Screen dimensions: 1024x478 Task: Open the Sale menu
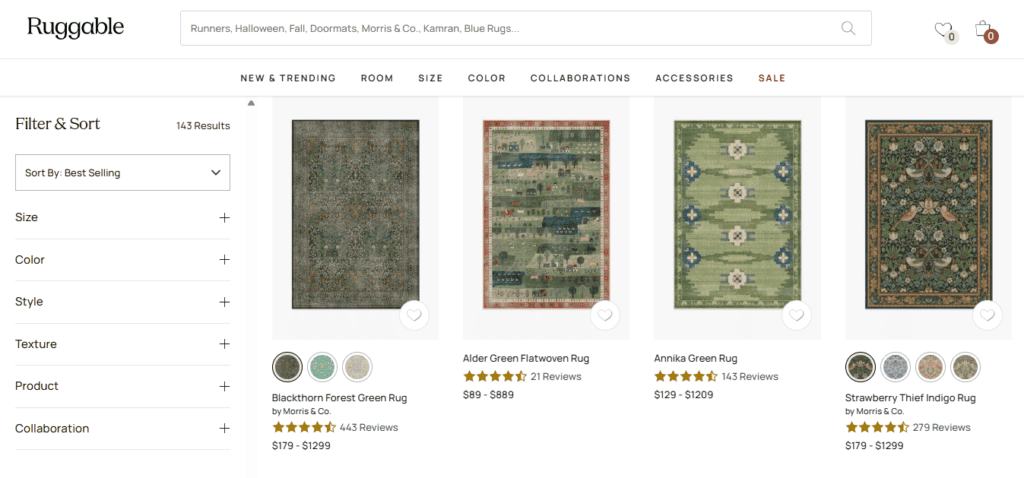coord(772,78)
